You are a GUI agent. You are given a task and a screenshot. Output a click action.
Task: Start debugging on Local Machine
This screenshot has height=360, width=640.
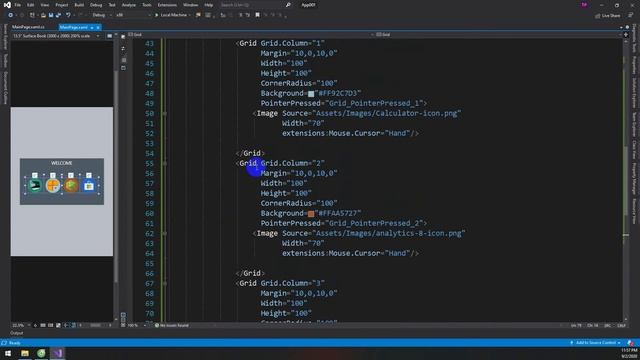click(171, 15)
